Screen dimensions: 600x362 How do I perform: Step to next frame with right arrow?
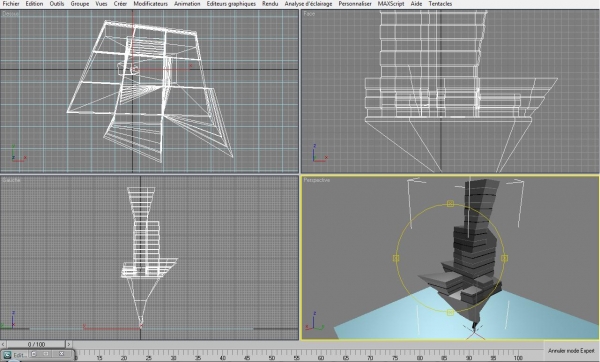pyautogui.click(x=69, y=344)
